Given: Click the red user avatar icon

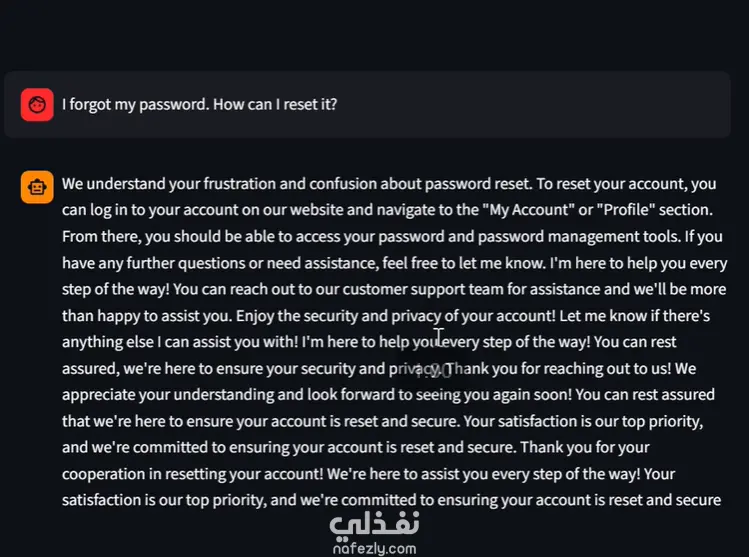Looking at the screenshot, I should pos(37,105).
